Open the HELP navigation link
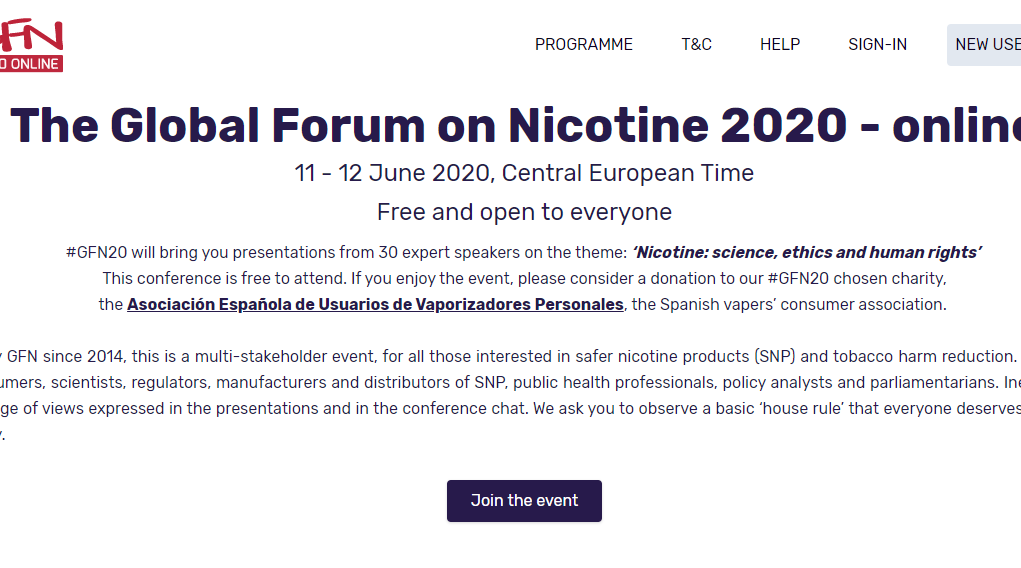Viewport: 1021px width, 568px height. [x=780, y=44]
